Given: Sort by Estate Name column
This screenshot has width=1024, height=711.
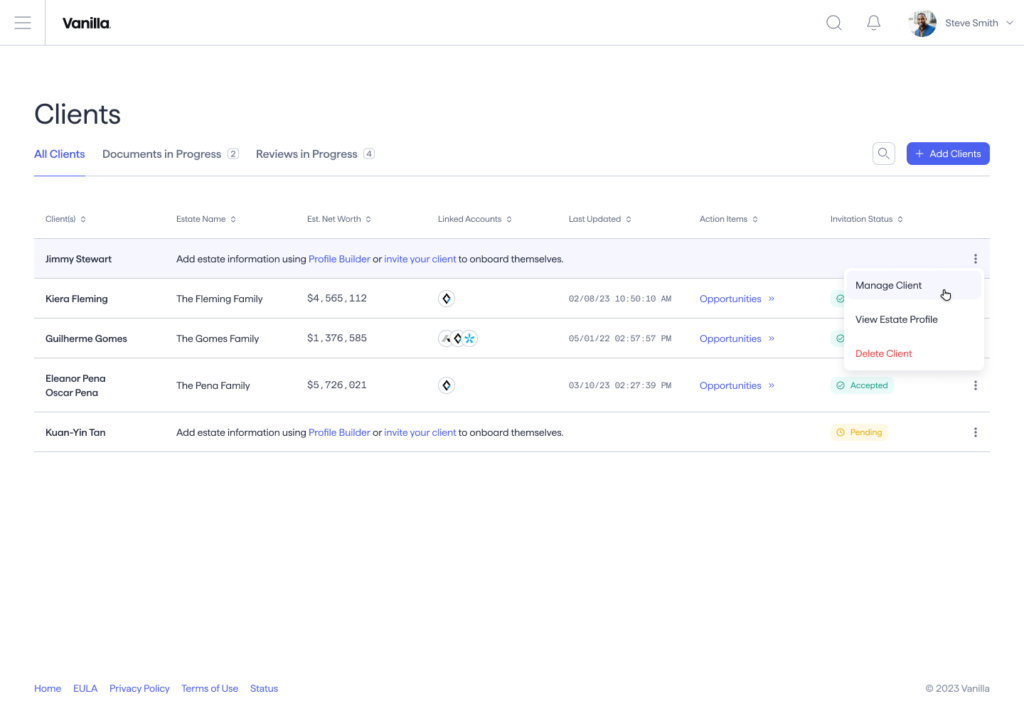Looking at the screenshot, I should [206, 219].
